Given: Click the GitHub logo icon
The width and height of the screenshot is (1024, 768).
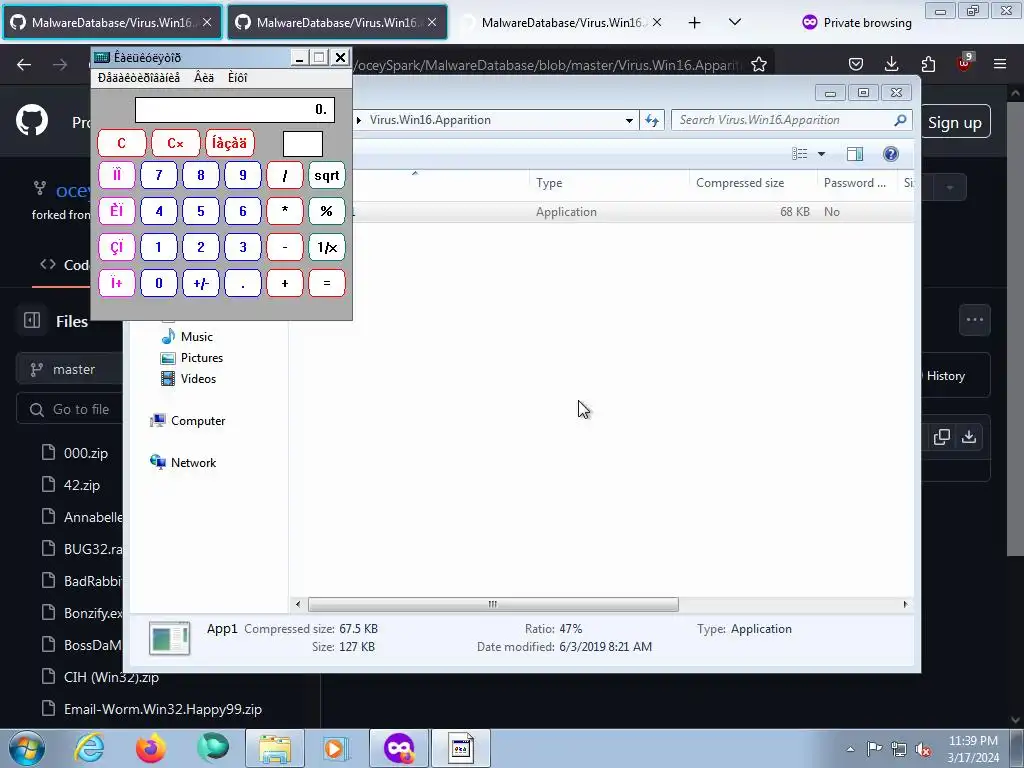Looking at the screenshot, I should 31,120.
